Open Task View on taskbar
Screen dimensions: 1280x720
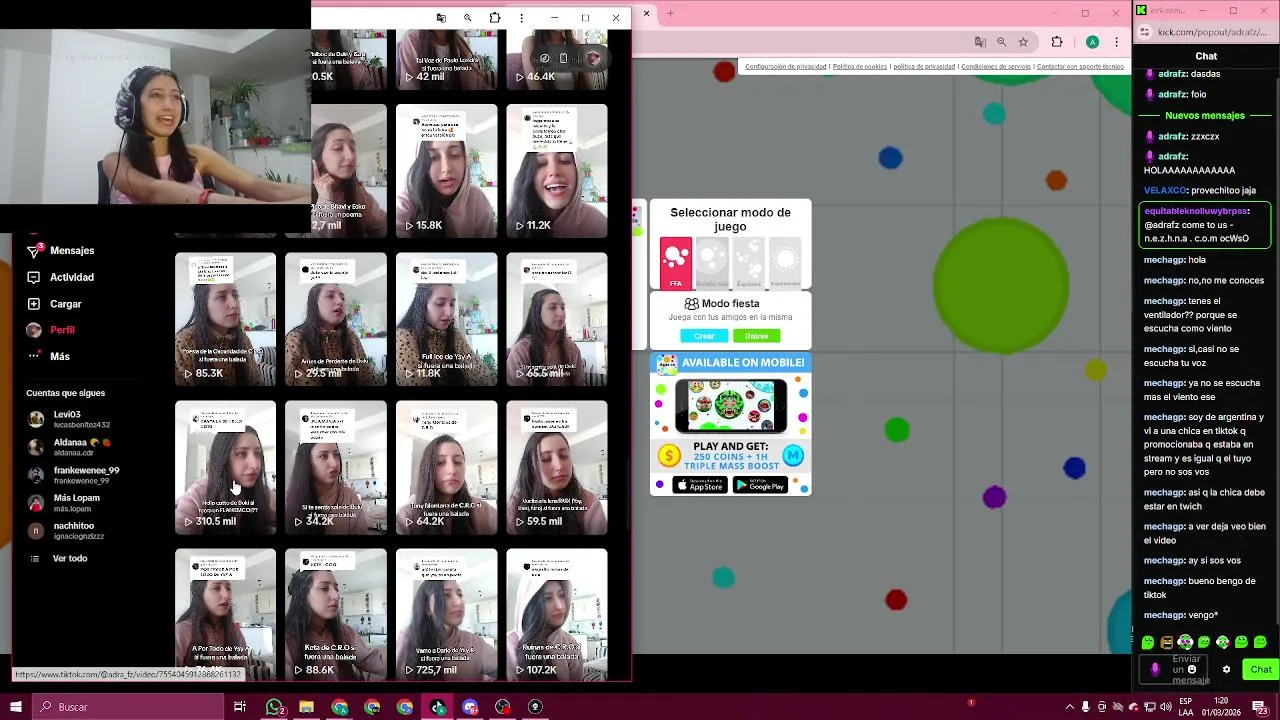coord(240,707)
